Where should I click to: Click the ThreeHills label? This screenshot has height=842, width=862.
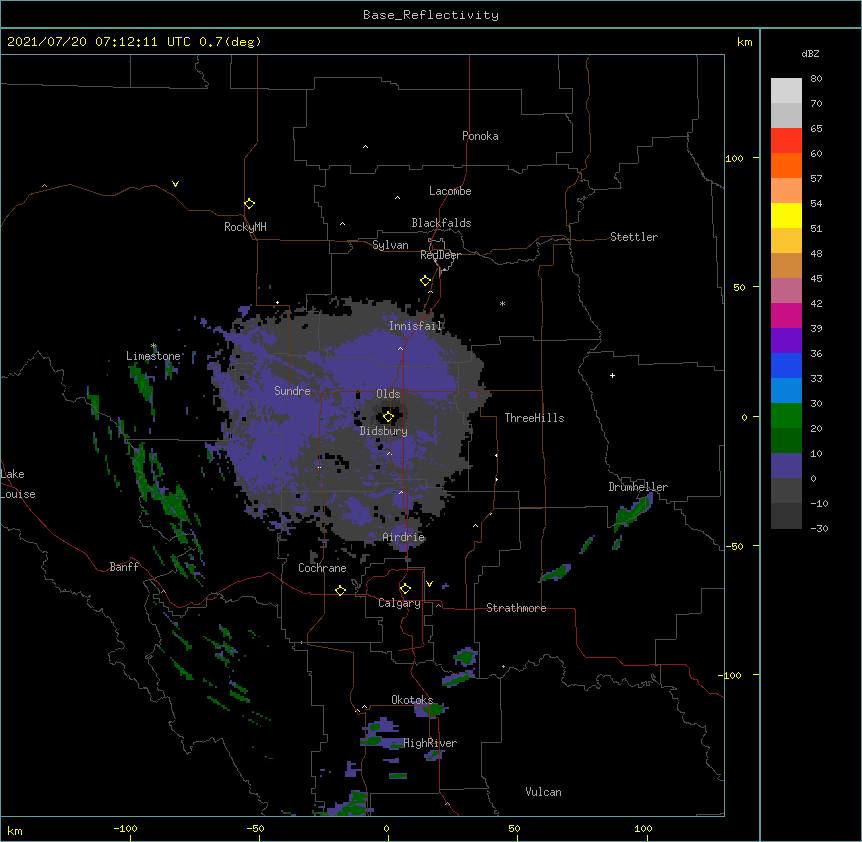click(x=534, y=418)
